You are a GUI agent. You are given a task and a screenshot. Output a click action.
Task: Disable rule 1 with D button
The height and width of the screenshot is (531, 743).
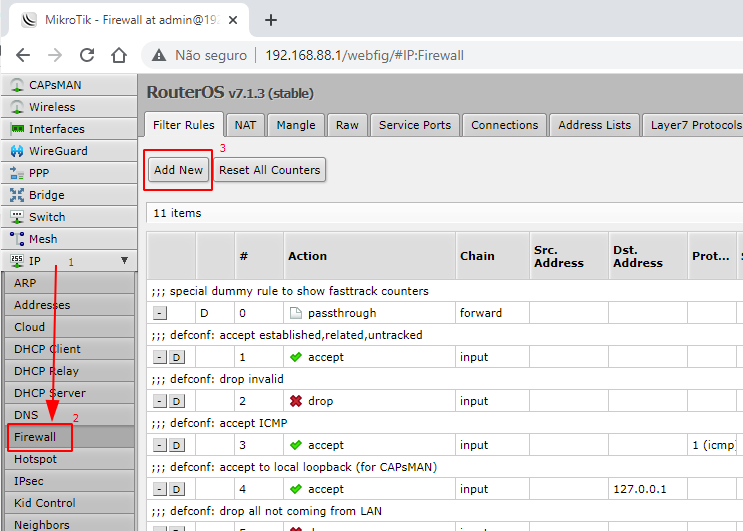coord(177,357)
